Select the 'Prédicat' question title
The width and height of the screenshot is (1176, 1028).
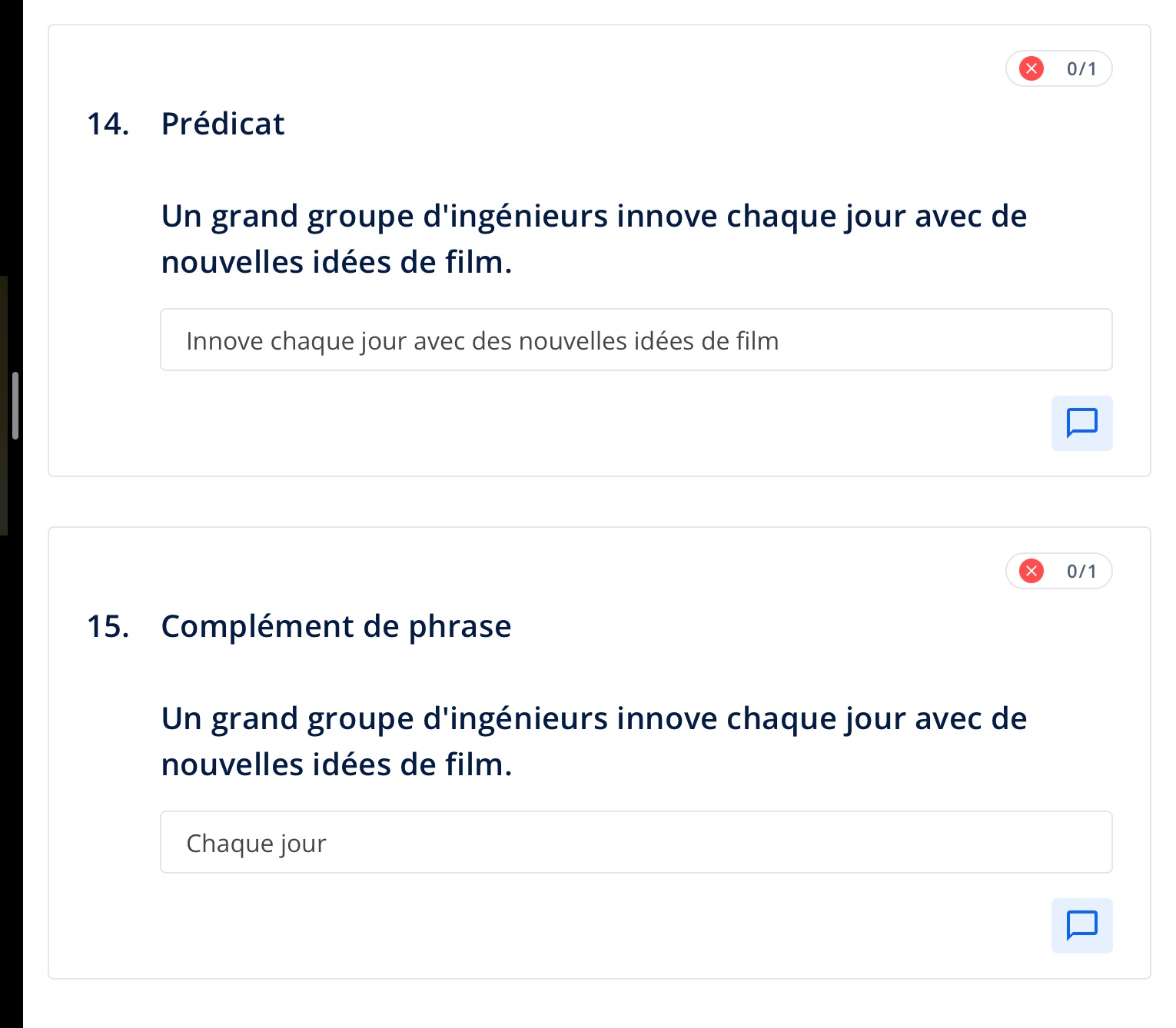[x=223, y=124]
